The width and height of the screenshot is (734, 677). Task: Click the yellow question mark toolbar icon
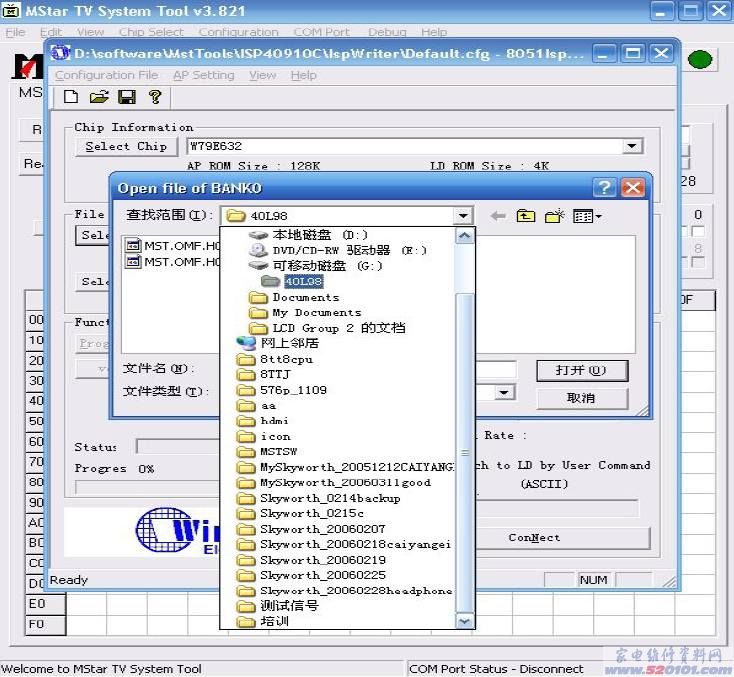(x=154, y=97)
